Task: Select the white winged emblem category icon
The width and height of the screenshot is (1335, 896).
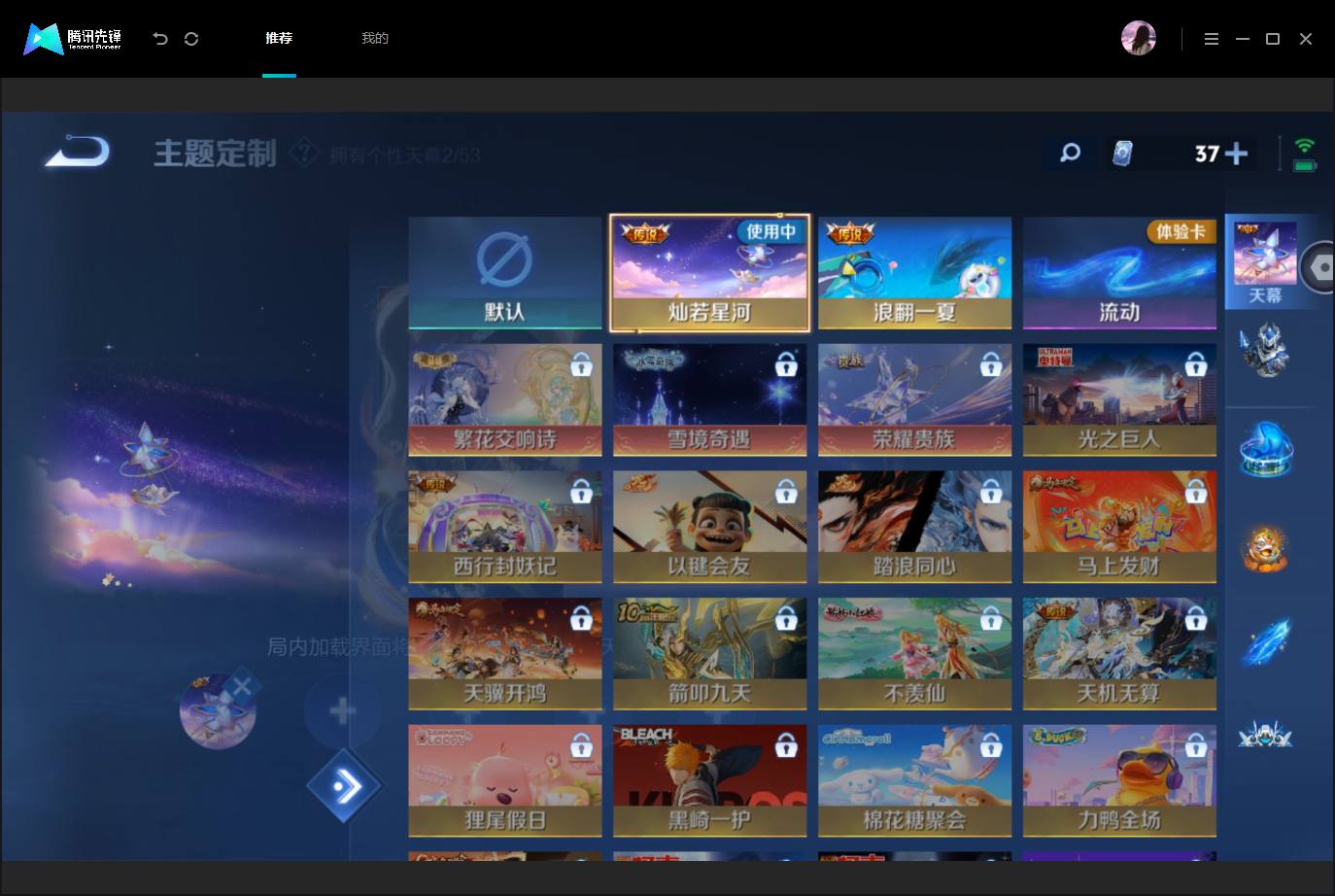Action: coord(1265,735)
